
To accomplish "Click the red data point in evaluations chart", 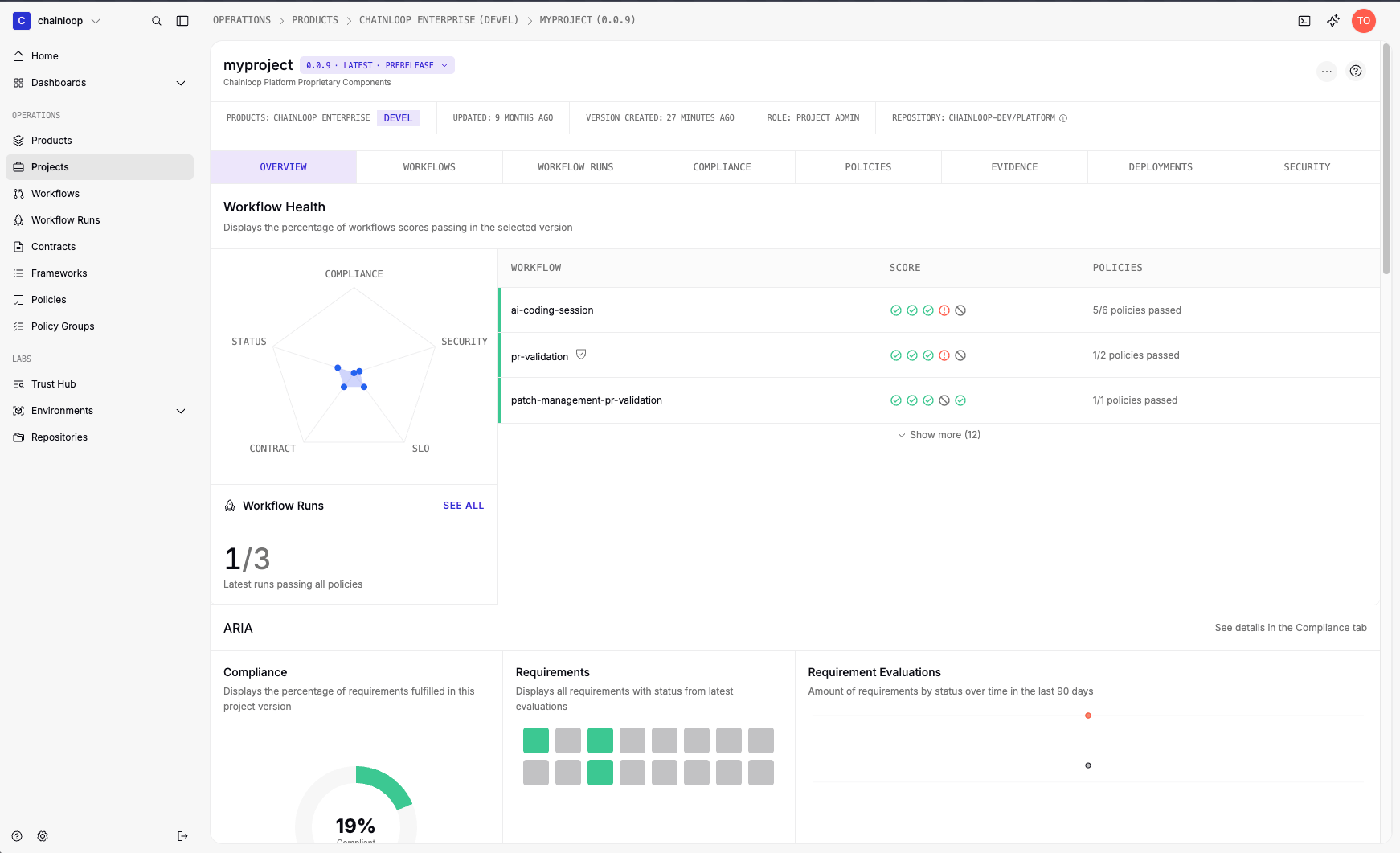I will (1088, 716).
